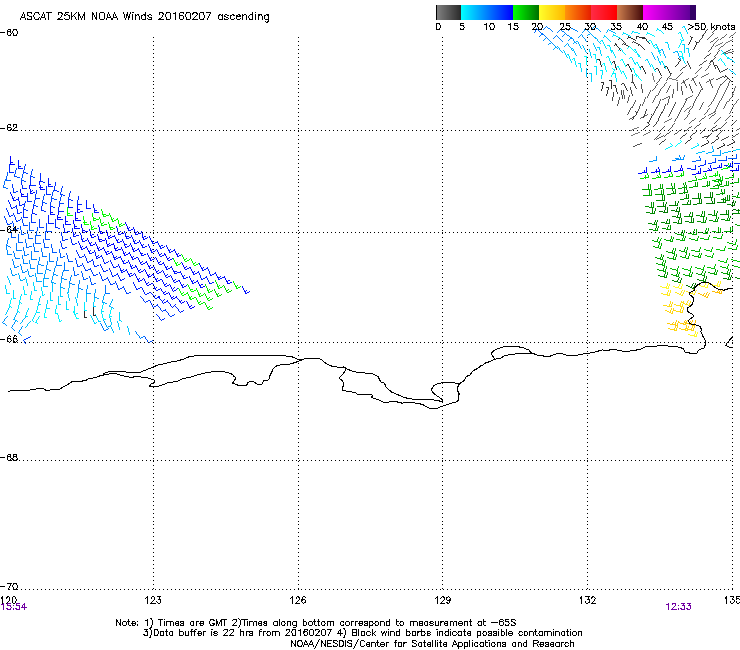740x650 pixels.
Task: Click the '>50 knots' legend label
Action: 711,26
